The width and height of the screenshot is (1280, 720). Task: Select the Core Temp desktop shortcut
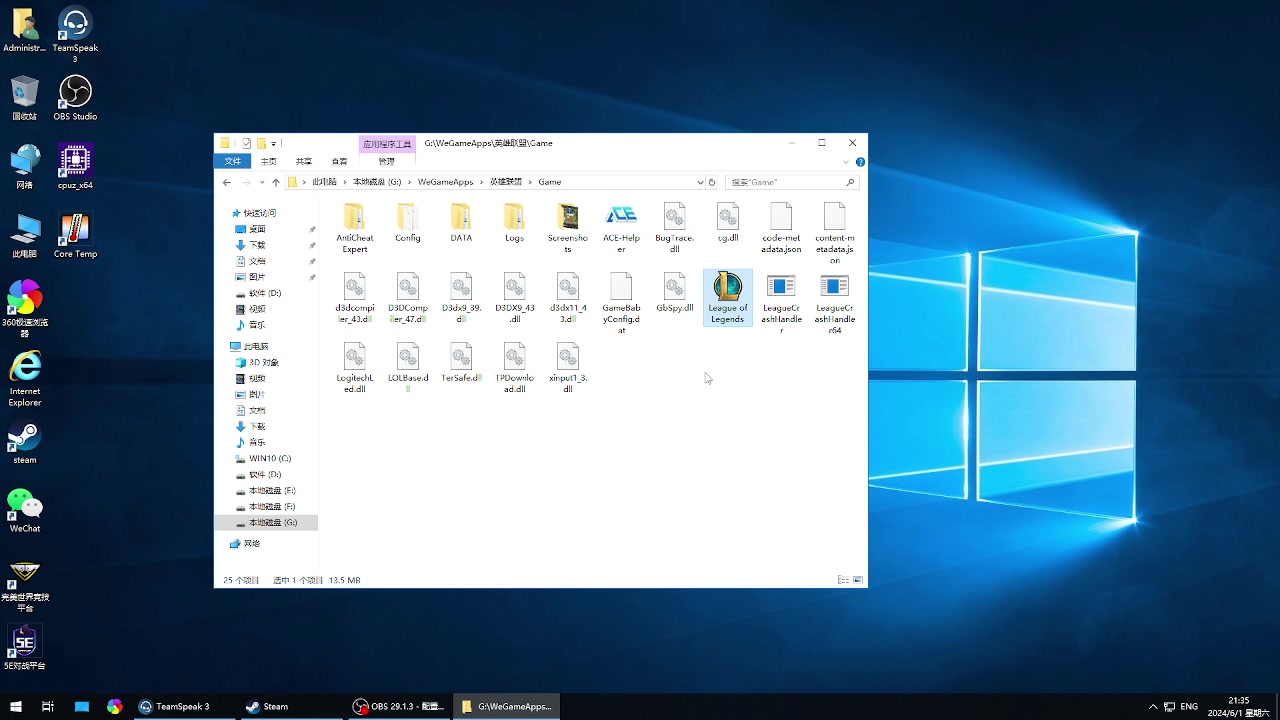75,236
